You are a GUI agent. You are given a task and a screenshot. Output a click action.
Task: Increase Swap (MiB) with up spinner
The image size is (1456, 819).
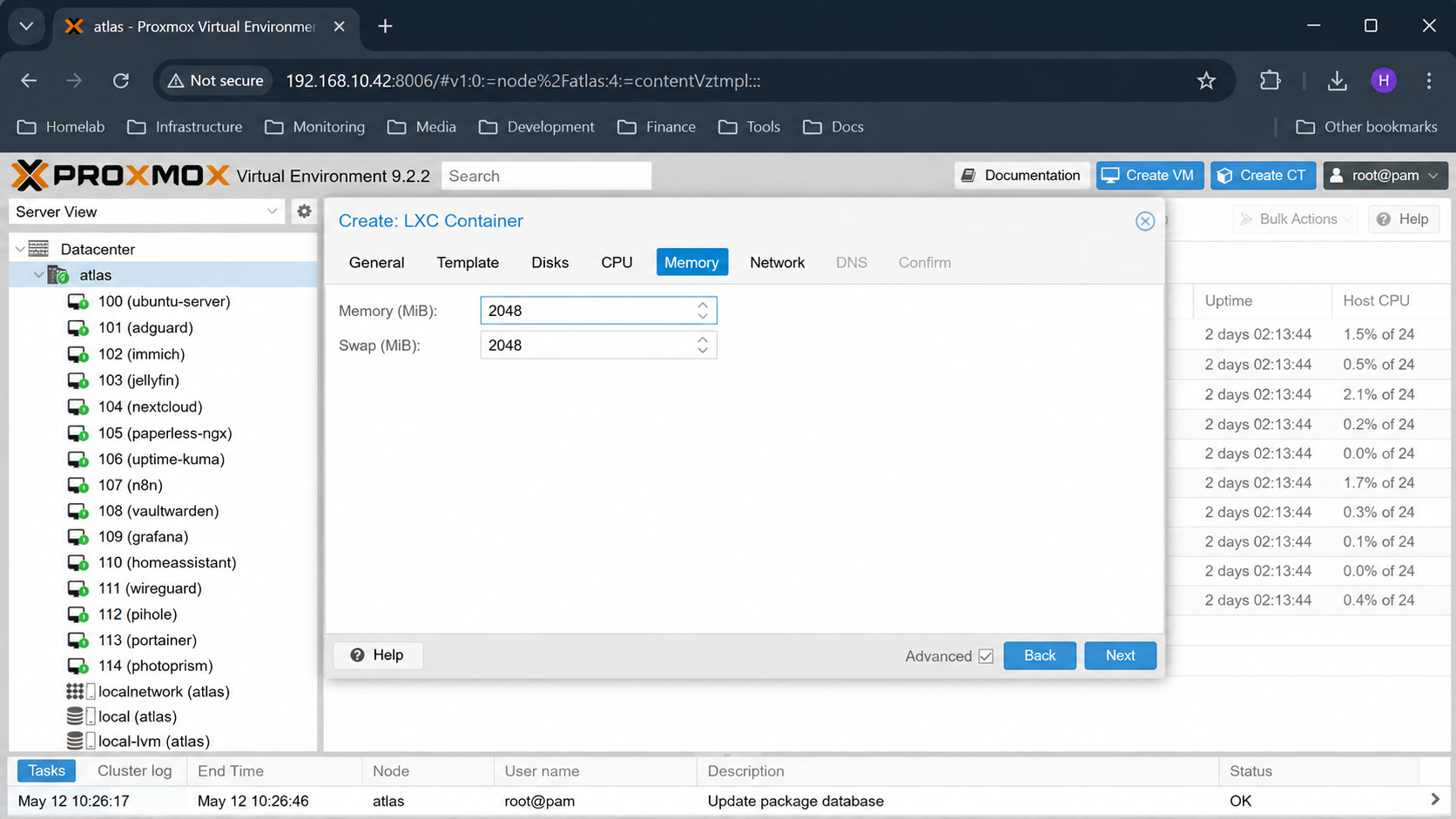(x=703, y=339)
